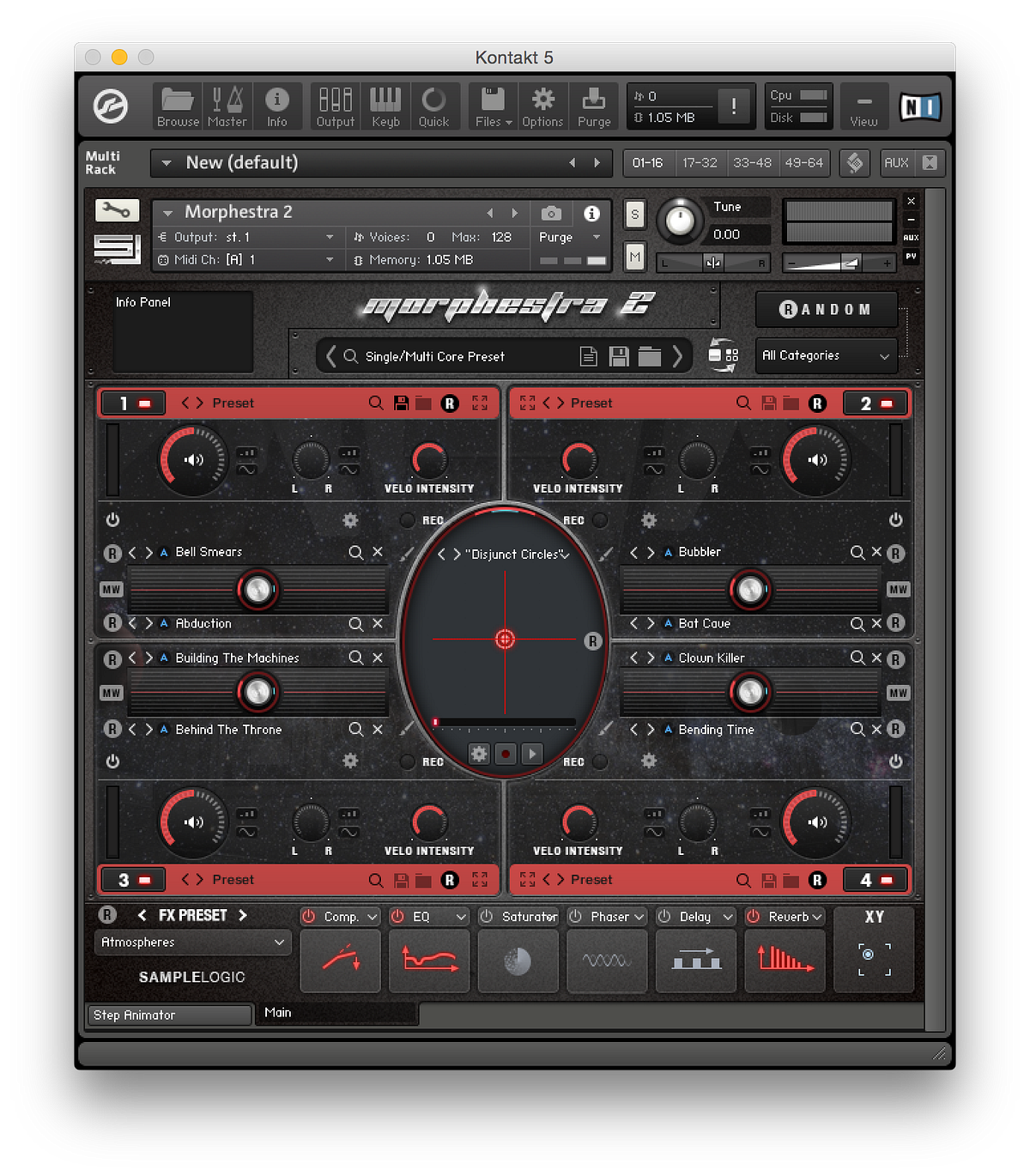Search the Single/Multi Core Preset browser
1030x1176 pixels.
pyautogui.click(x=350, y=356)
